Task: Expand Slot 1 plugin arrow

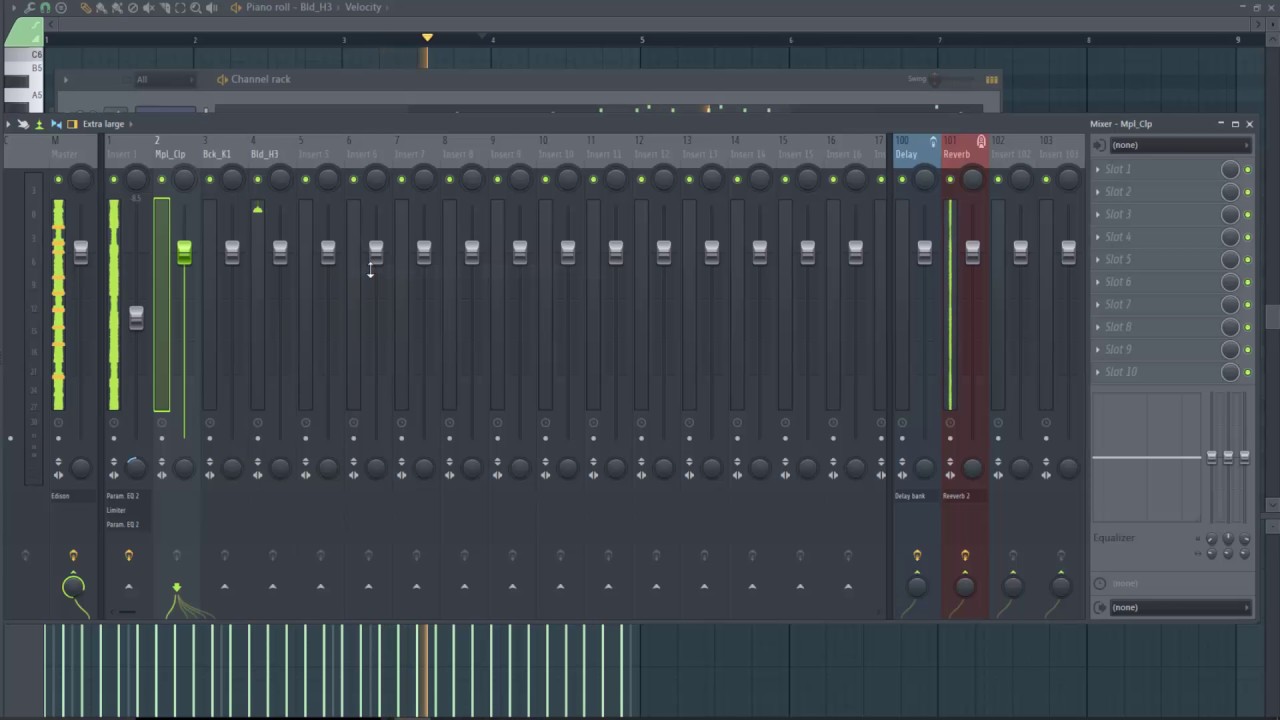Action: pyautogui.click(x=1098, y=170)
